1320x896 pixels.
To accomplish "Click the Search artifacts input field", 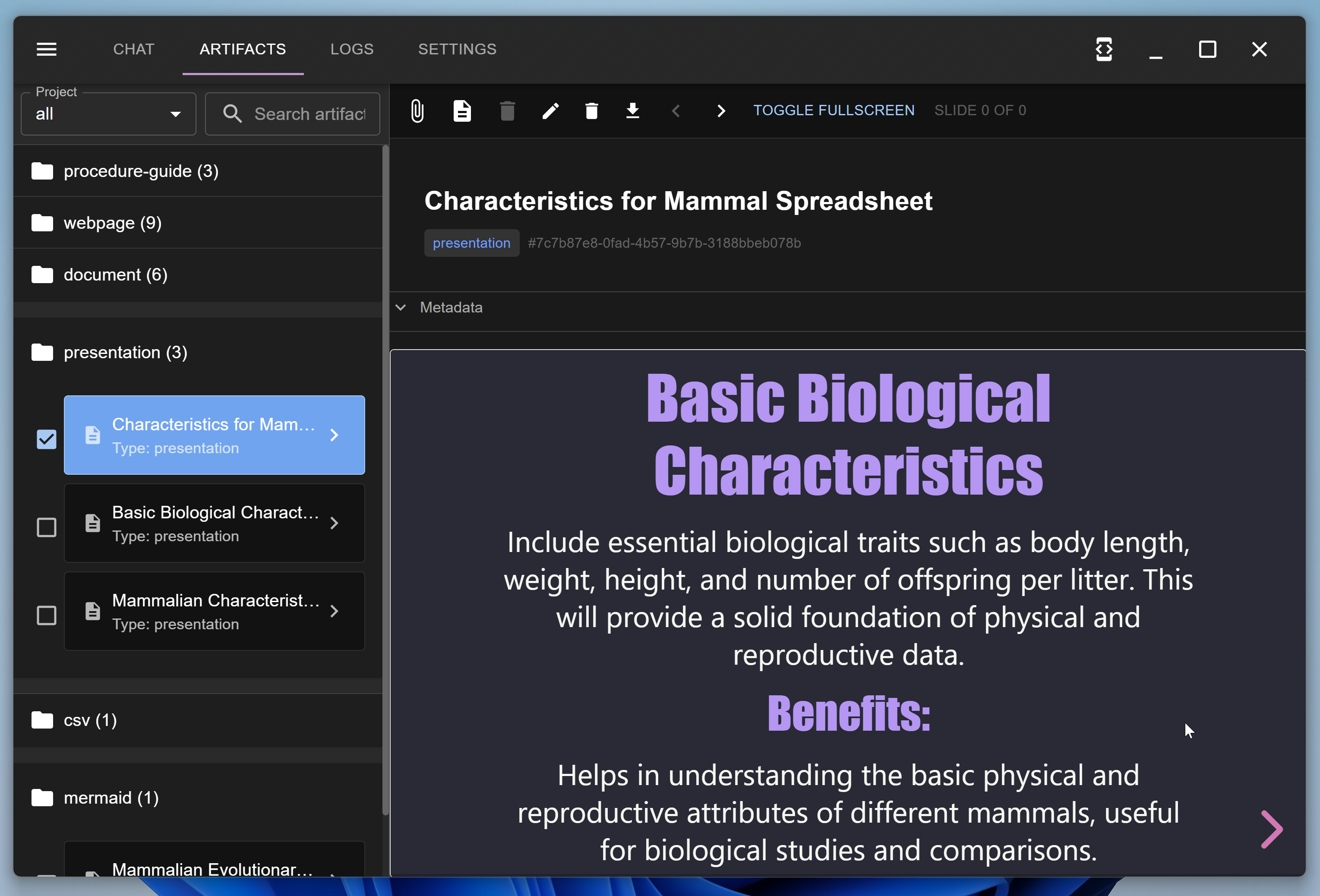I will tap(293, 114).
